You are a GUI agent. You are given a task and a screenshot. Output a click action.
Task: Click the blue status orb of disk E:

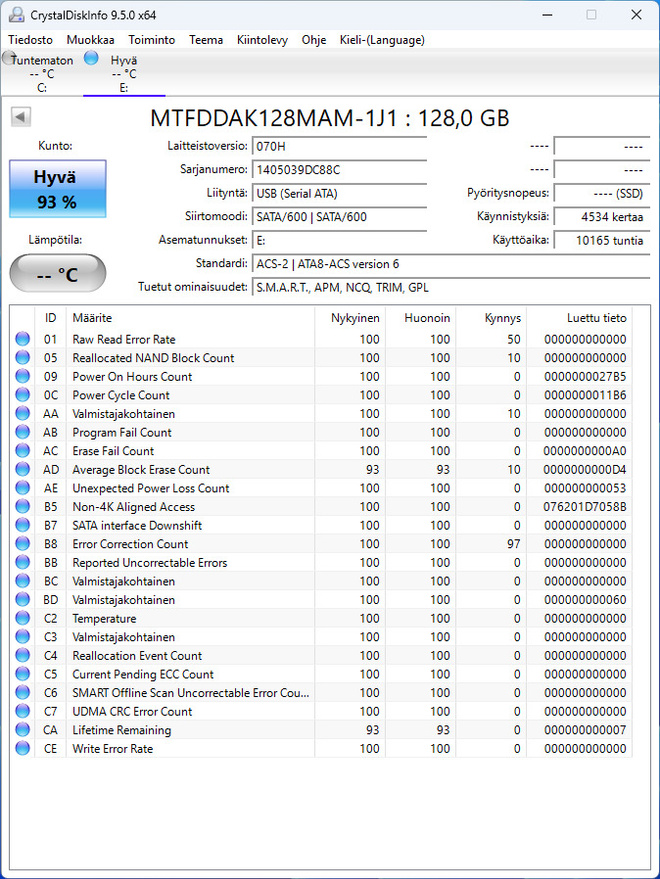[x=91, y=58]
